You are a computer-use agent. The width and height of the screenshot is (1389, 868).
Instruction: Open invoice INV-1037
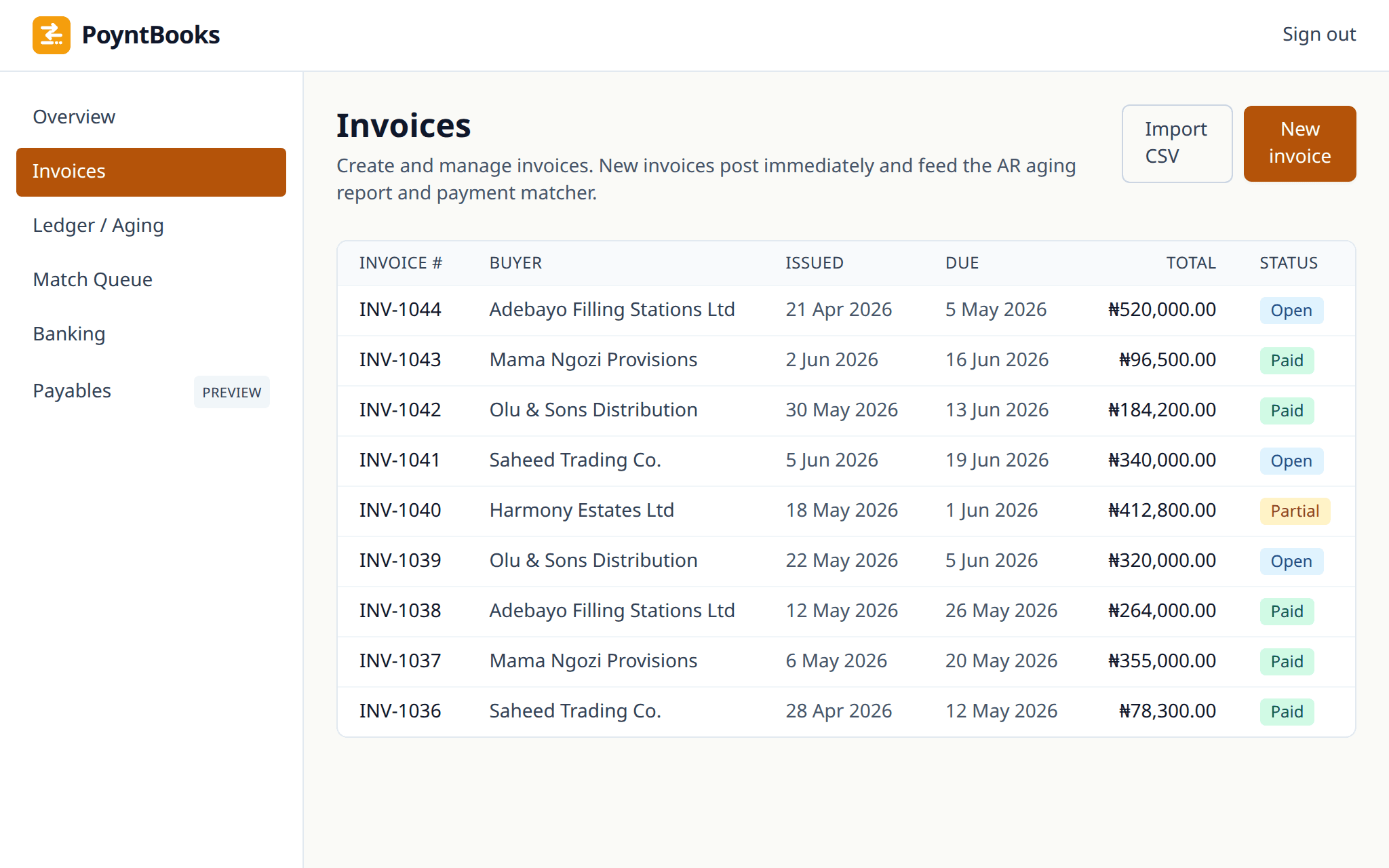pos(400,661)
